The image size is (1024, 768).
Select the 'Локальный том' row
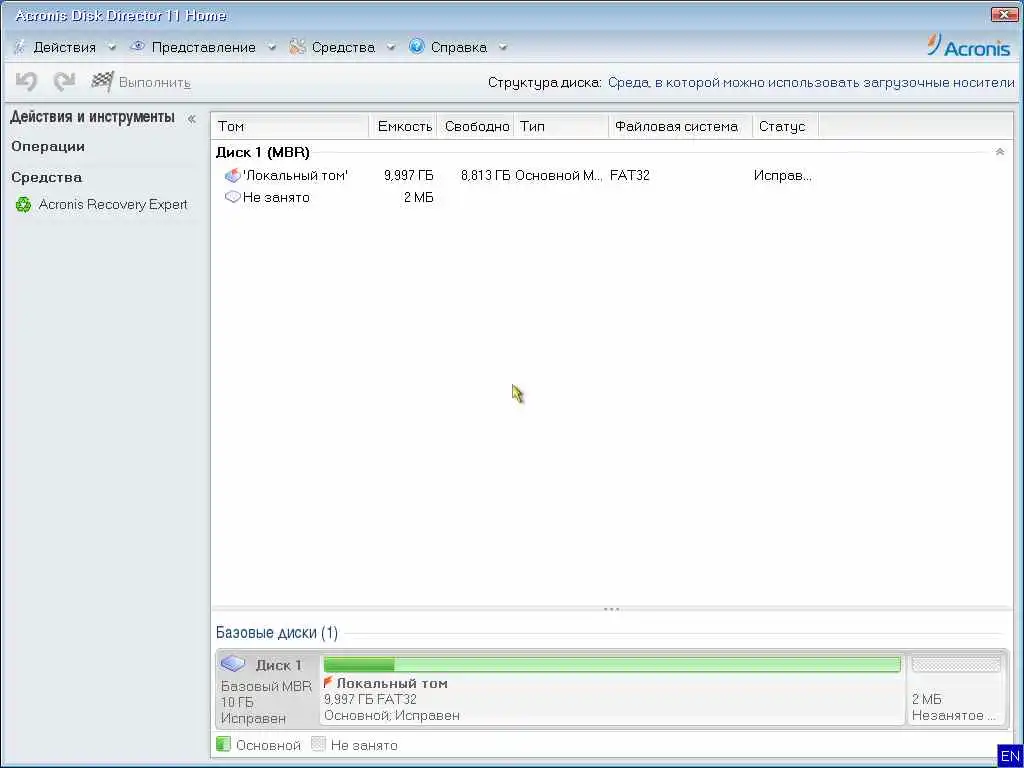click(611, 175)
